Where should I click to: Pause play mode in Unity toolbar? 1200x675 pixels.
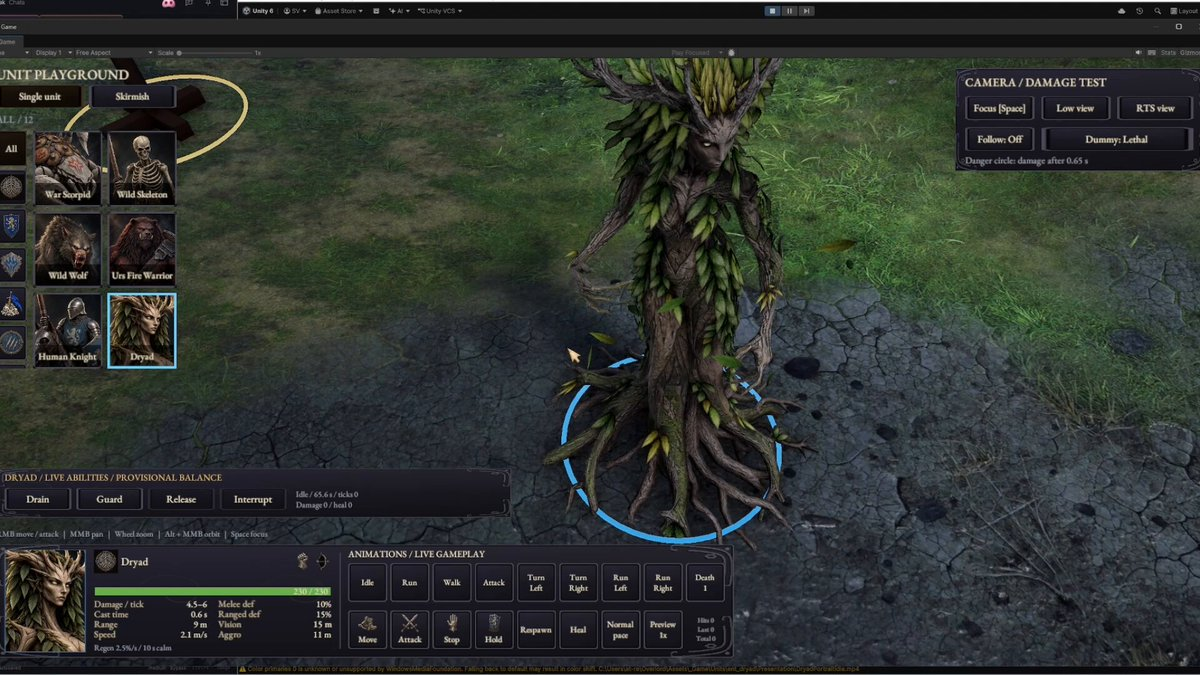click(x=789, y=11)
